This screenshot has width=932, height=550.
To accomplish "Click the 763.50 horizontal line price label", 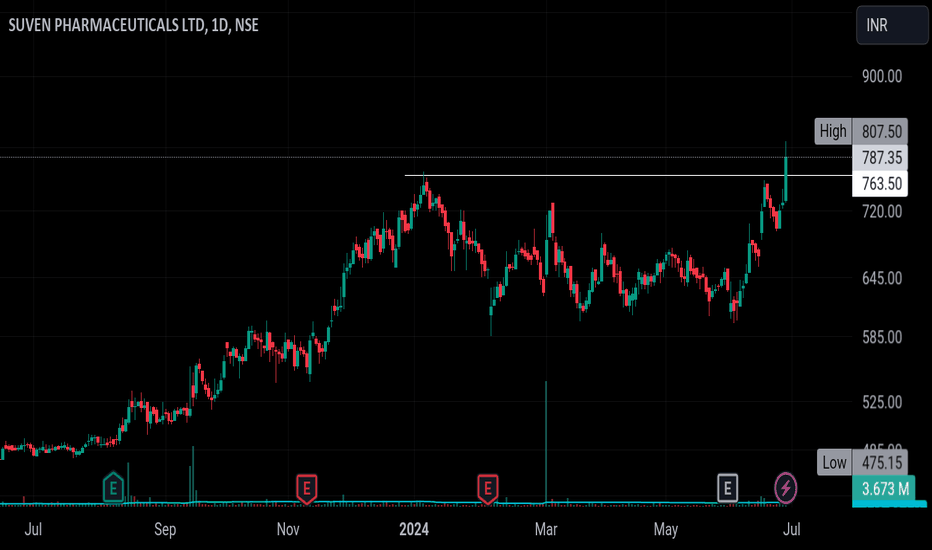I will point(881,184).
